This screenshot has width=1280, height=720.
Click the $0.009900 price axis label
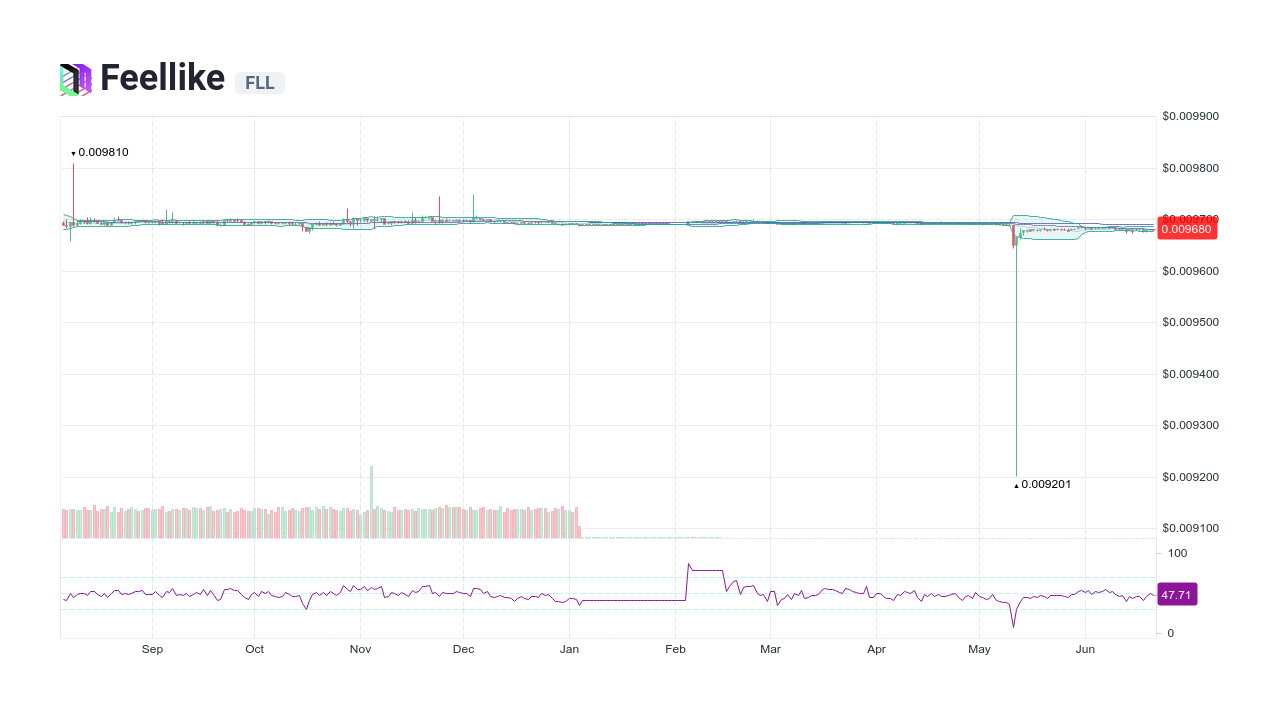point(1189,116)
